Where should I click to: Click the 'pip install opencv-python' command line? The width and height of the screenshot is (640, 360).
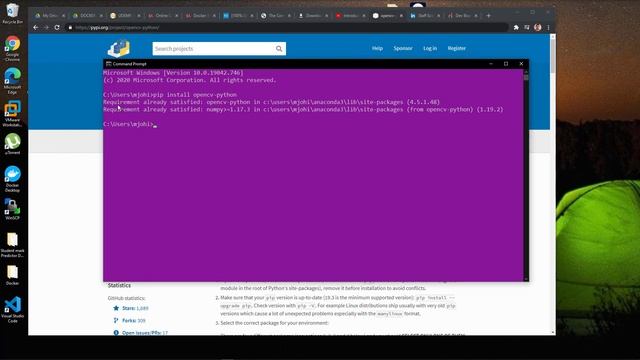[170, 95]
